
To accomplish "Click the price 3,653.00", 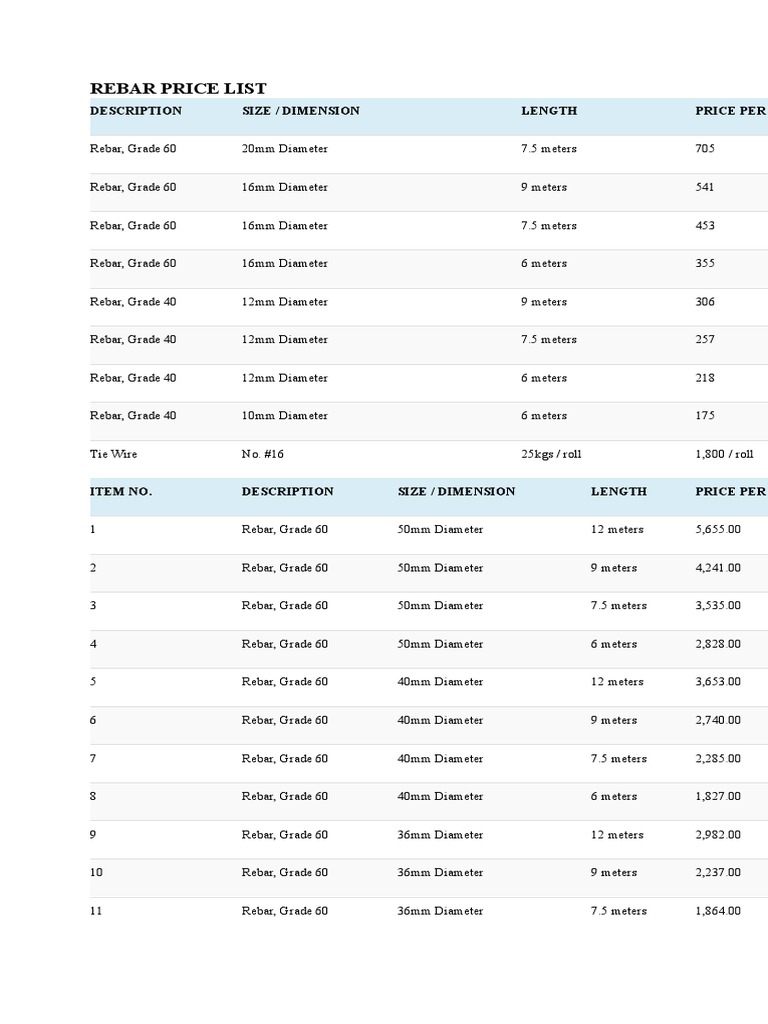I will click(718, 681).
